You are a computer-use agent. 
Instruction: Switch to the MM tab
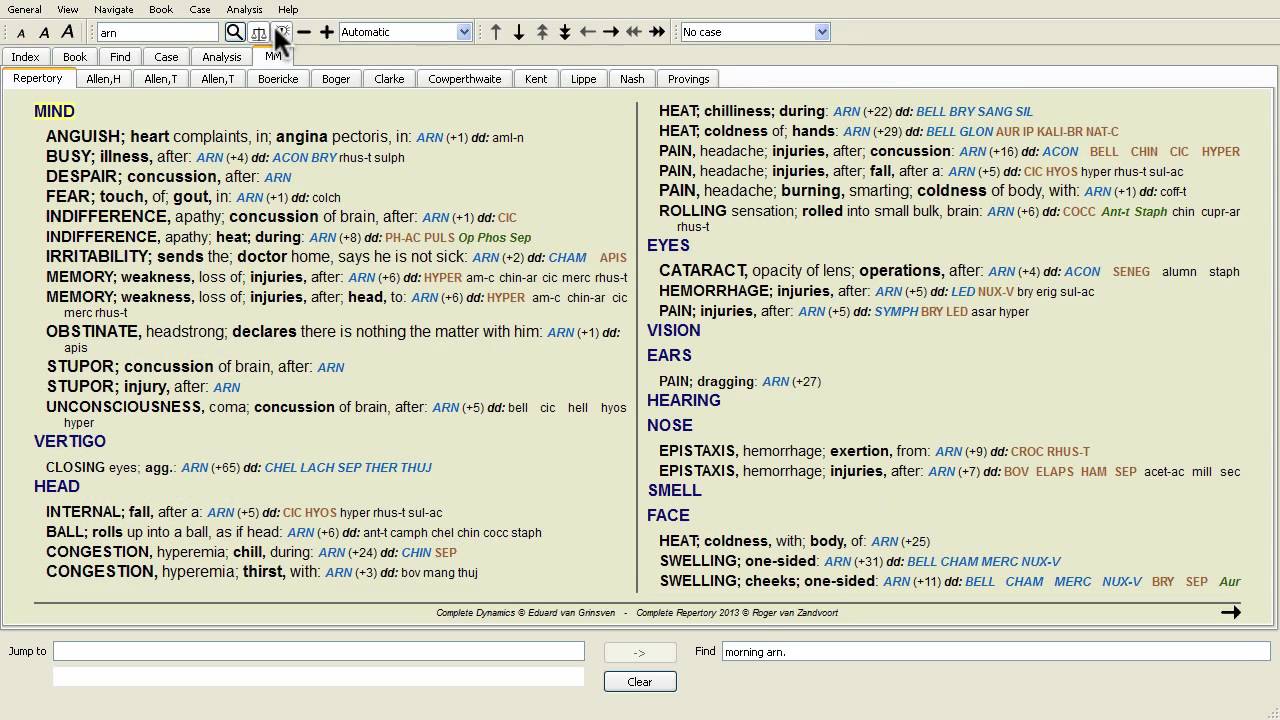272,56
